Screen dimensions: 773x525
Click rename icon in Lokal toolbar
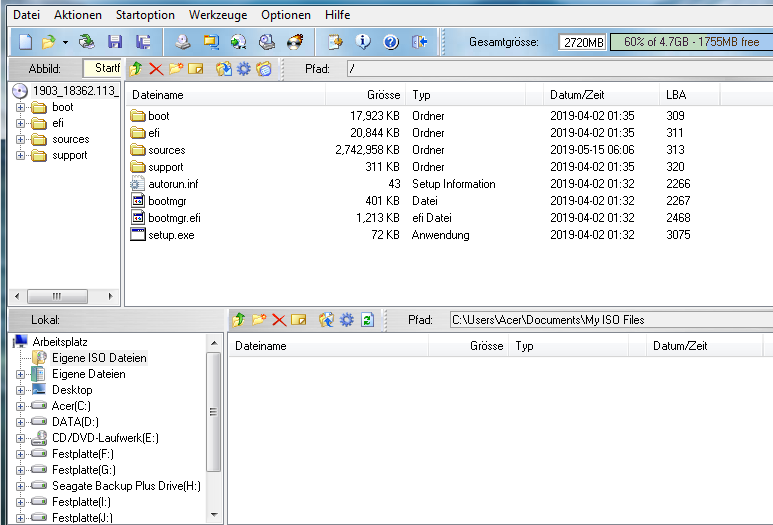[x=299, y=320]
